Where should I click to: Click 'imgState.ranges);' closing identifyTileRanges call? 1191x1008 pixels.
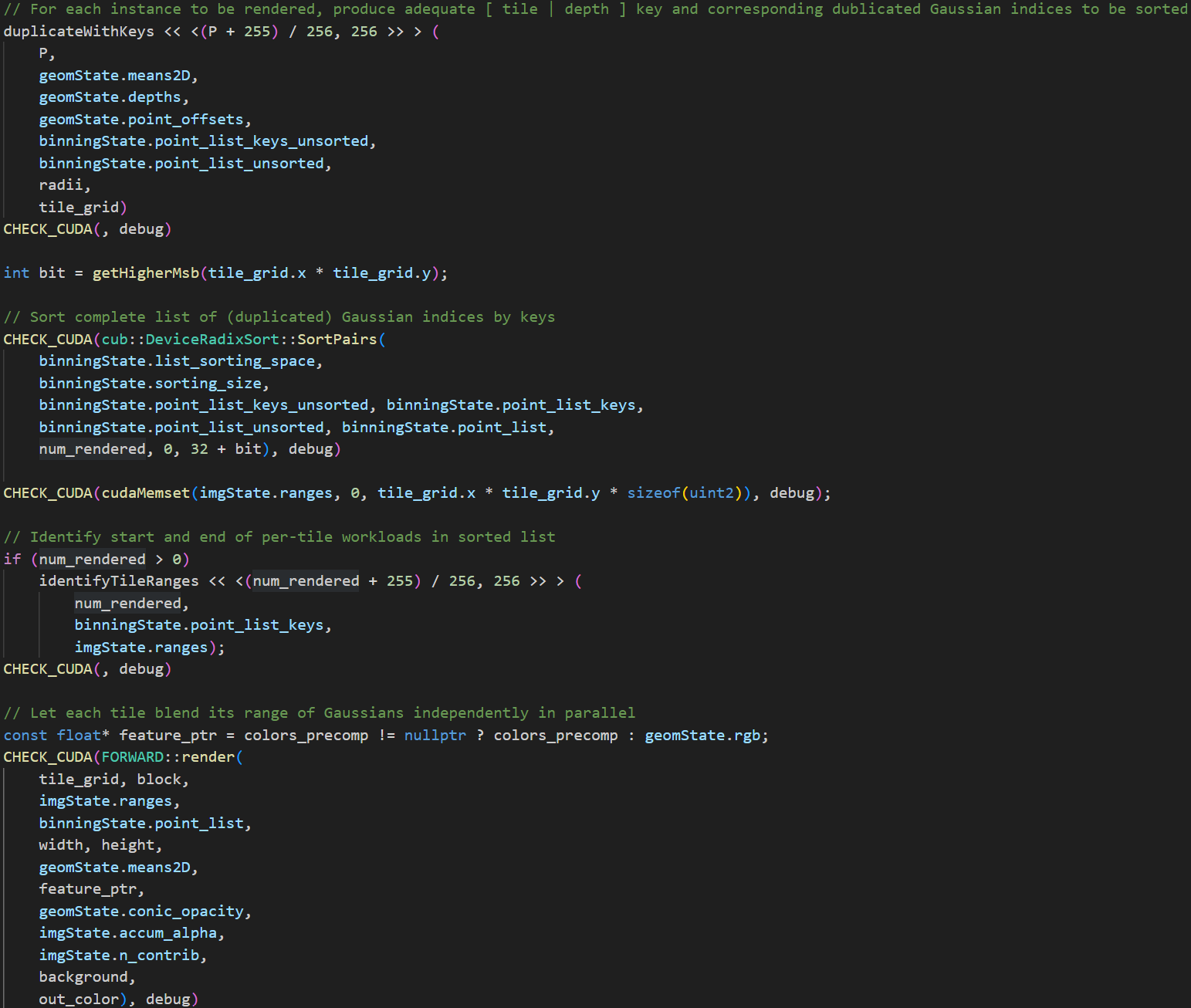point(150,648)
